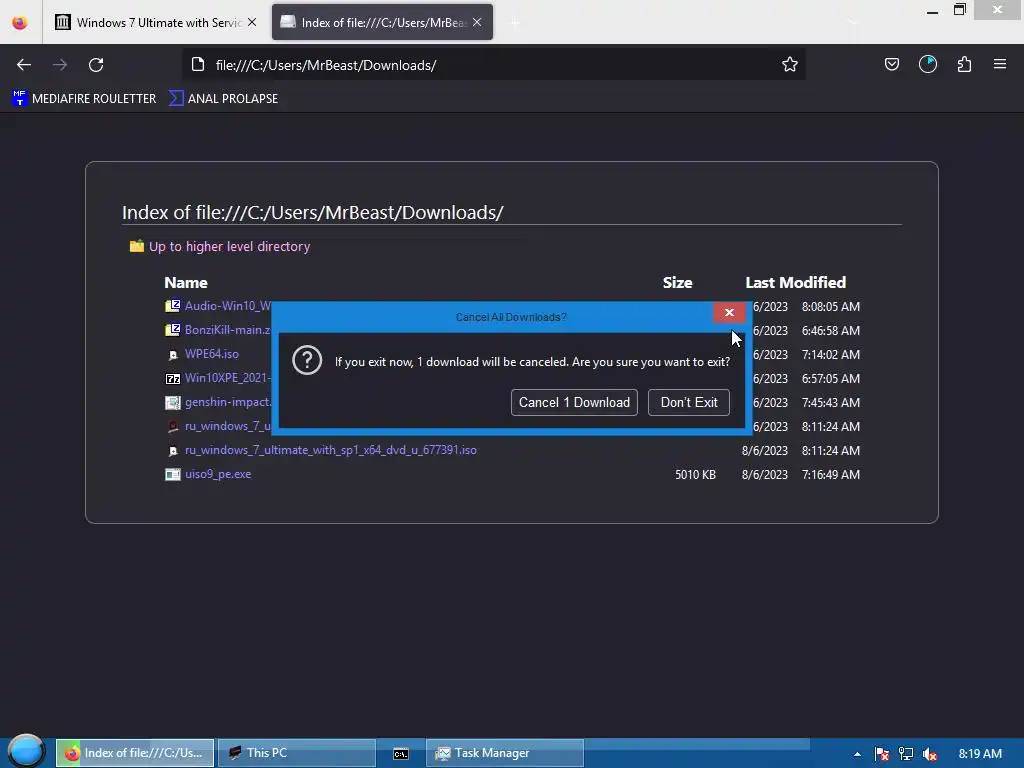Open a new tab with plus button
This screenshot has width=1024, height=768.
click(x=515, y=23)
